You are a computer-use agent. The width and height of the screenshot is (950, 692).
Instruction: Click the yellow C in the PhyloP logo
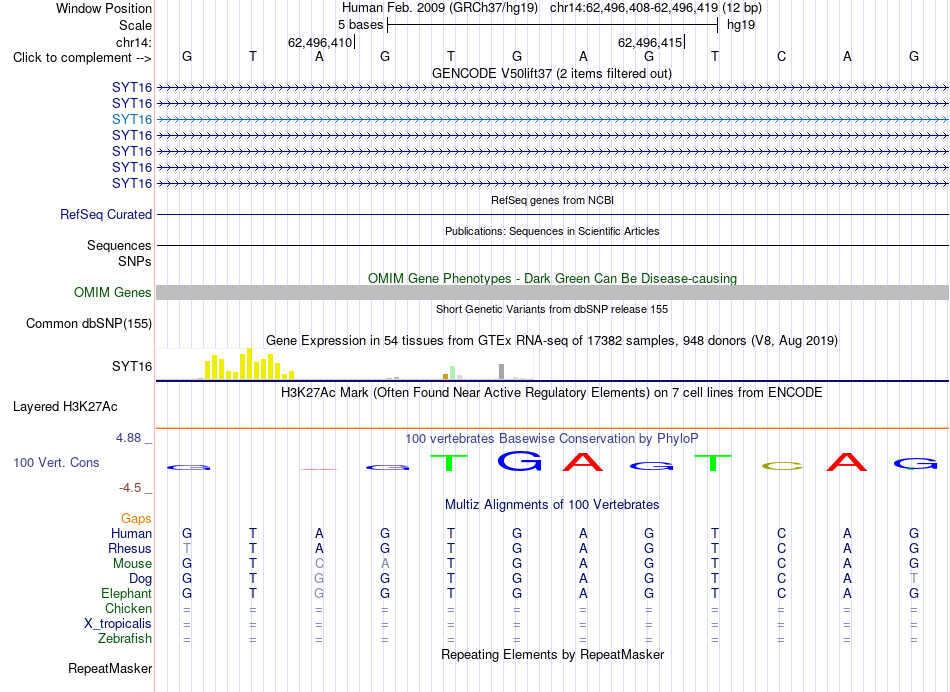click(782, 466)
